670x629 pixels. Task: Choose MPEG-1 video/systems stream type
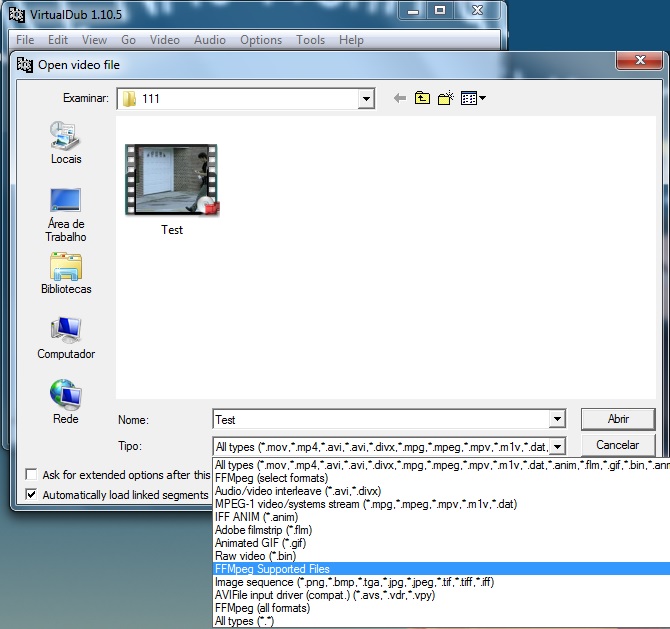click(441, 504)
